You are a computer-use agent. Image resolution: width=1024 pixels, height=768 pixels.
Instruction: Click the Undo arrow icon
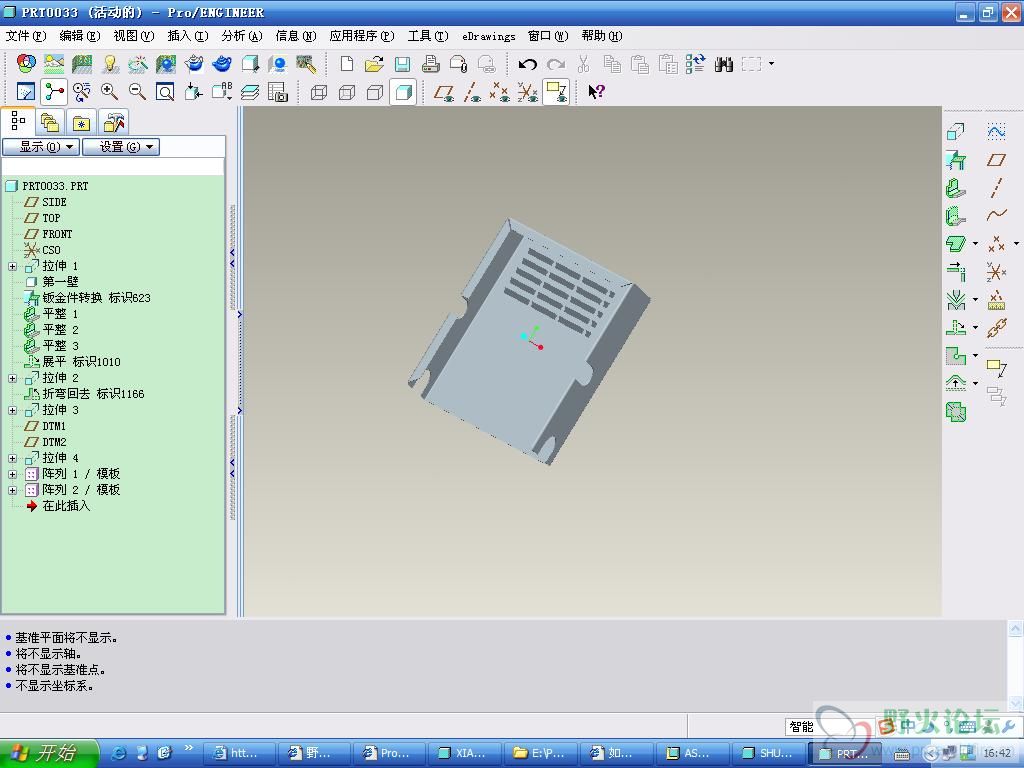[527, 64]
